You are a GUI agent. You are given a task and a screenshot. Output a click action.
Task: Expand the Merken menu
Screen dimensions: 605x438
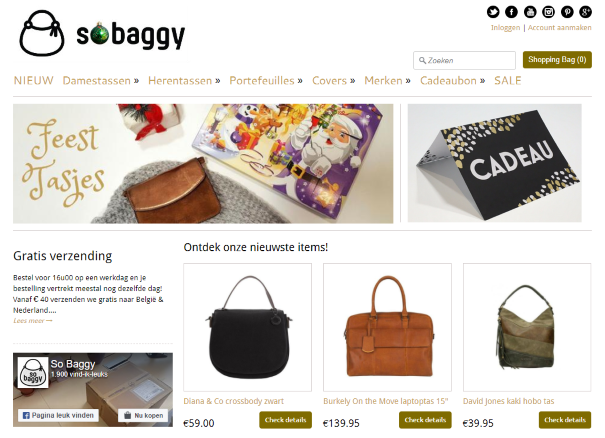387,81
